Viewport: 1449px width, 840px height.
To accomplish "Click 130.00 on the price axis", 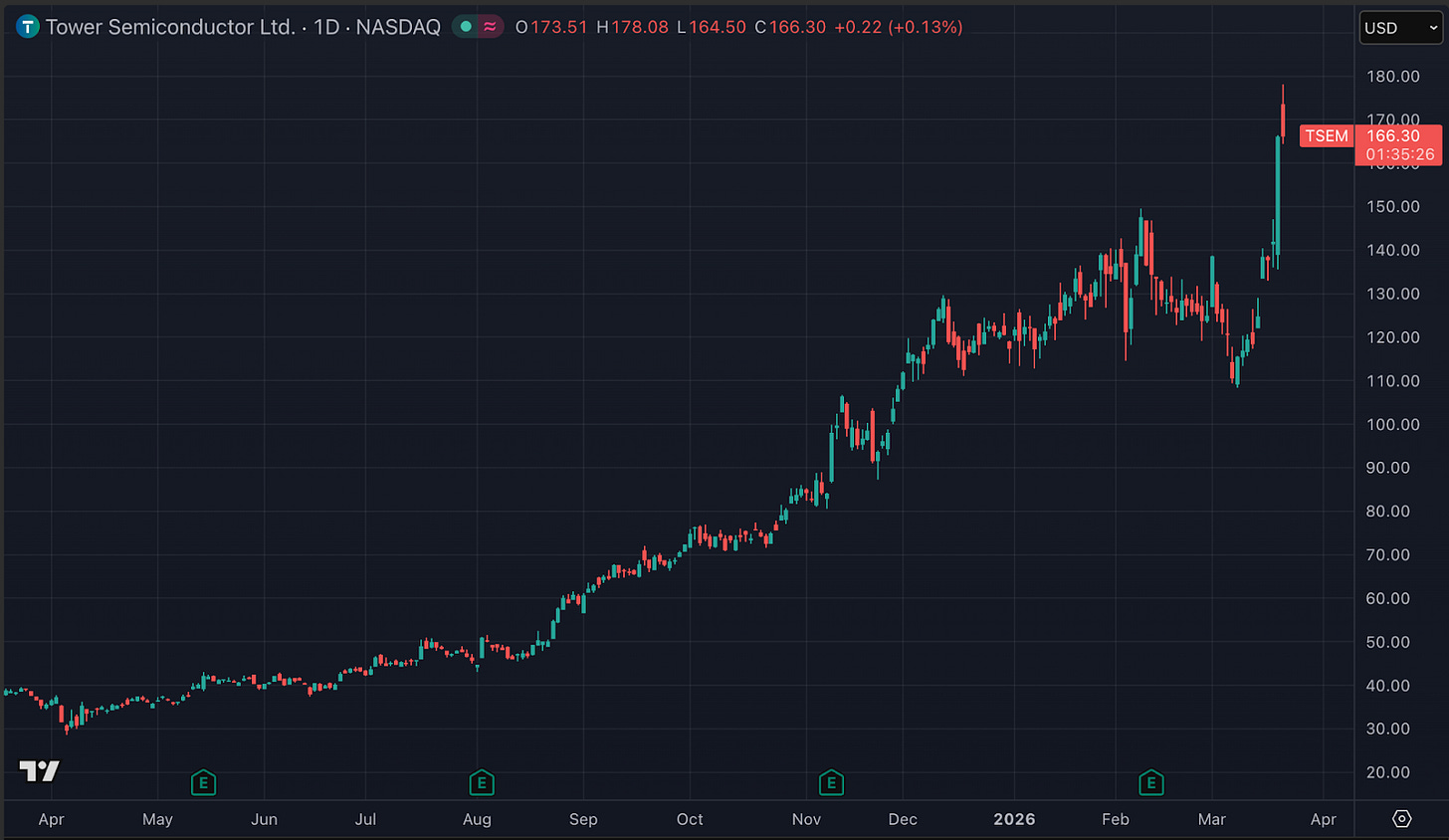I will 1393,294.
